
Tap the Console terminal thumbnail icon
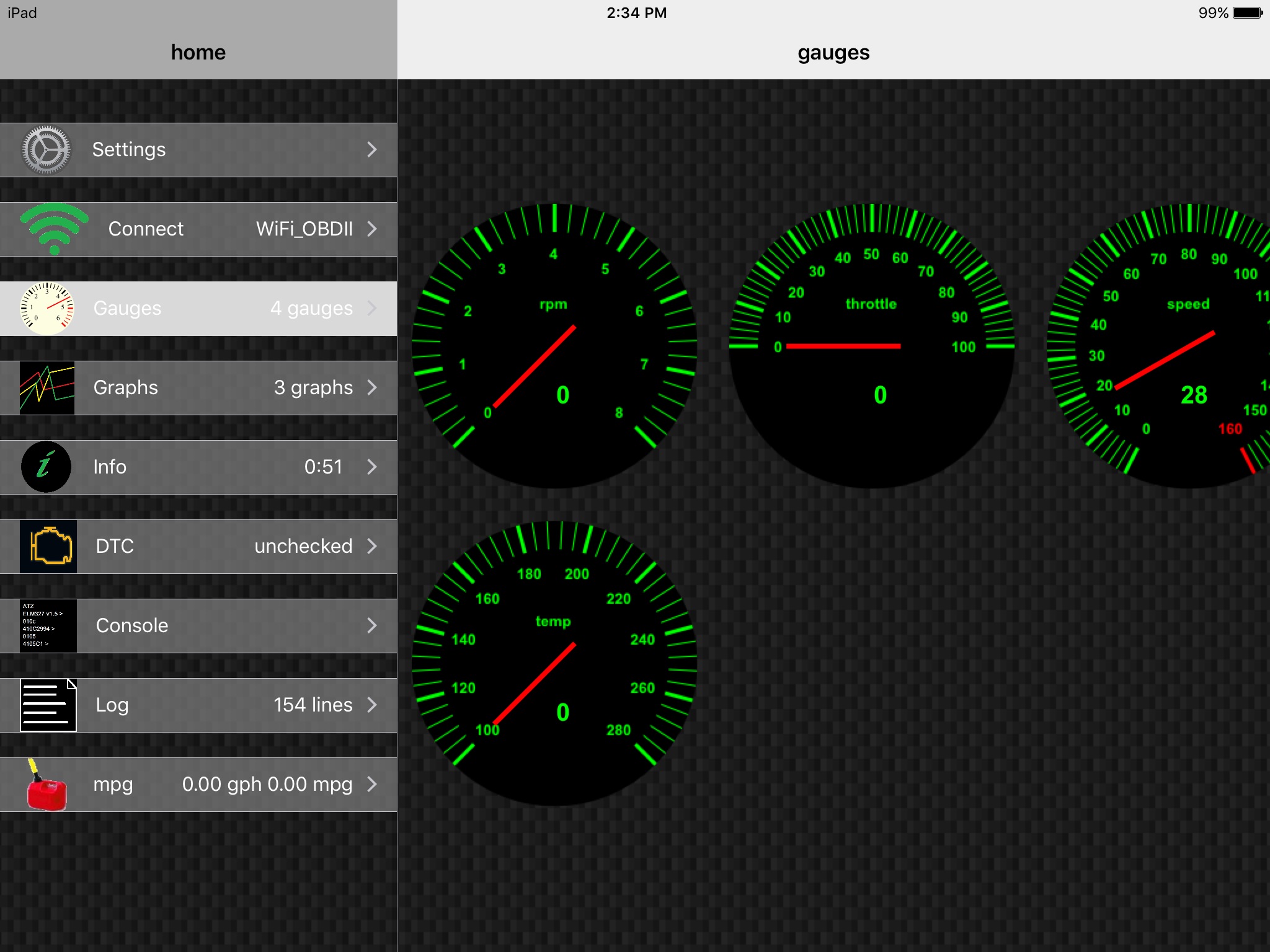click(48, 625)
